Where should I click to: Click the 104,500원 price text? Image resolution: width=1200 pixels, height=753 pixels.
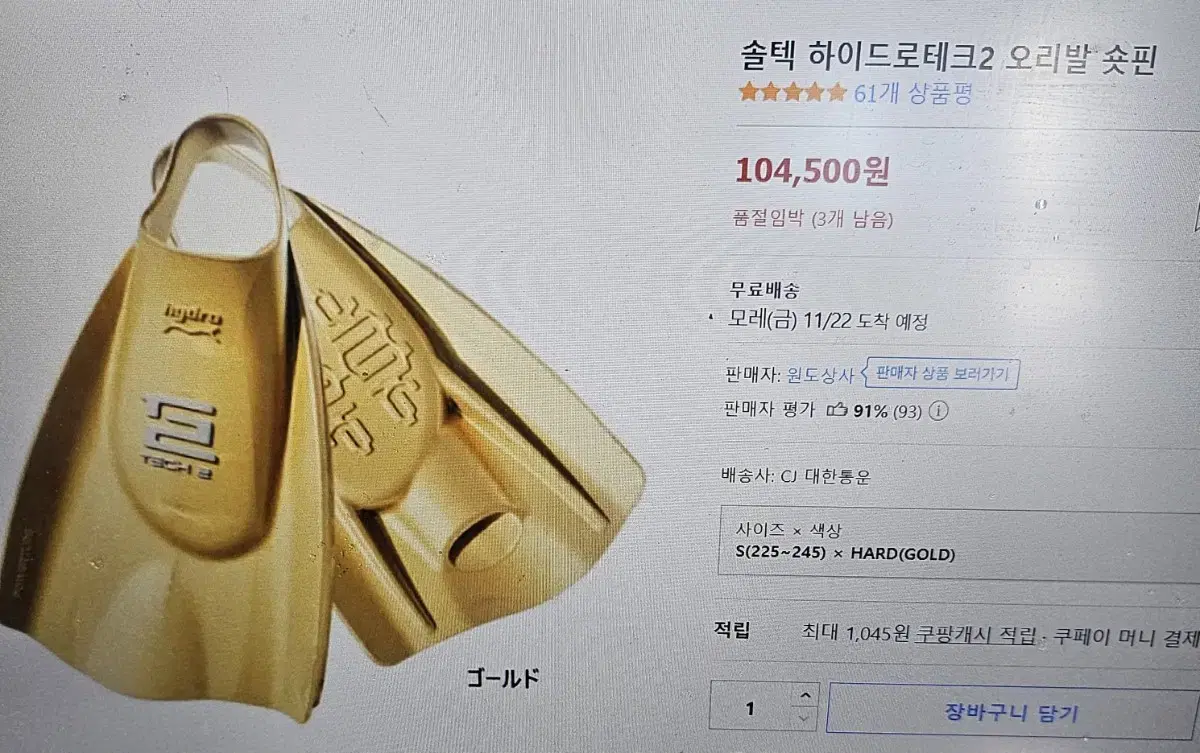coord(812,171)
